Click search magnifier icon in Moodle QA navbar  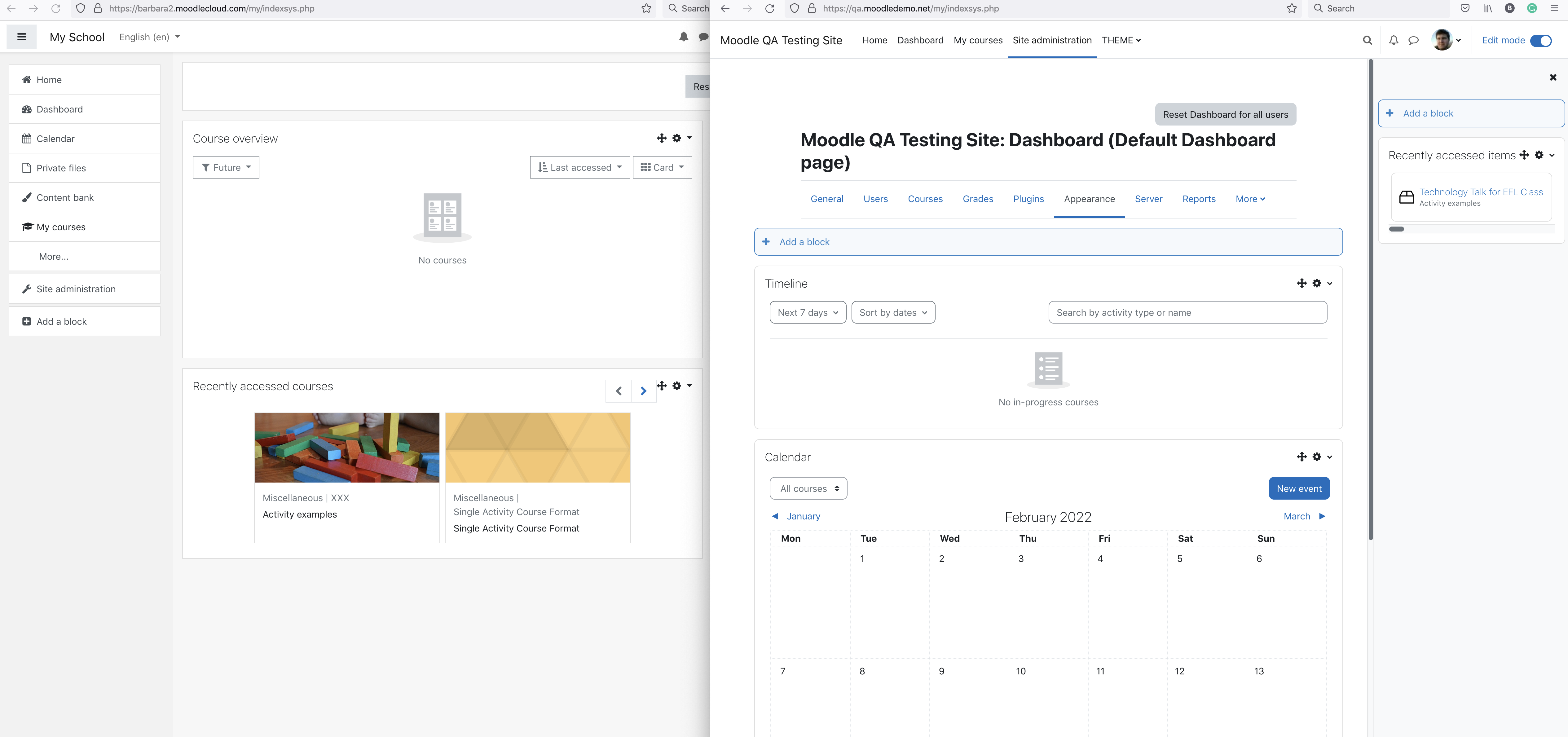1367,40
